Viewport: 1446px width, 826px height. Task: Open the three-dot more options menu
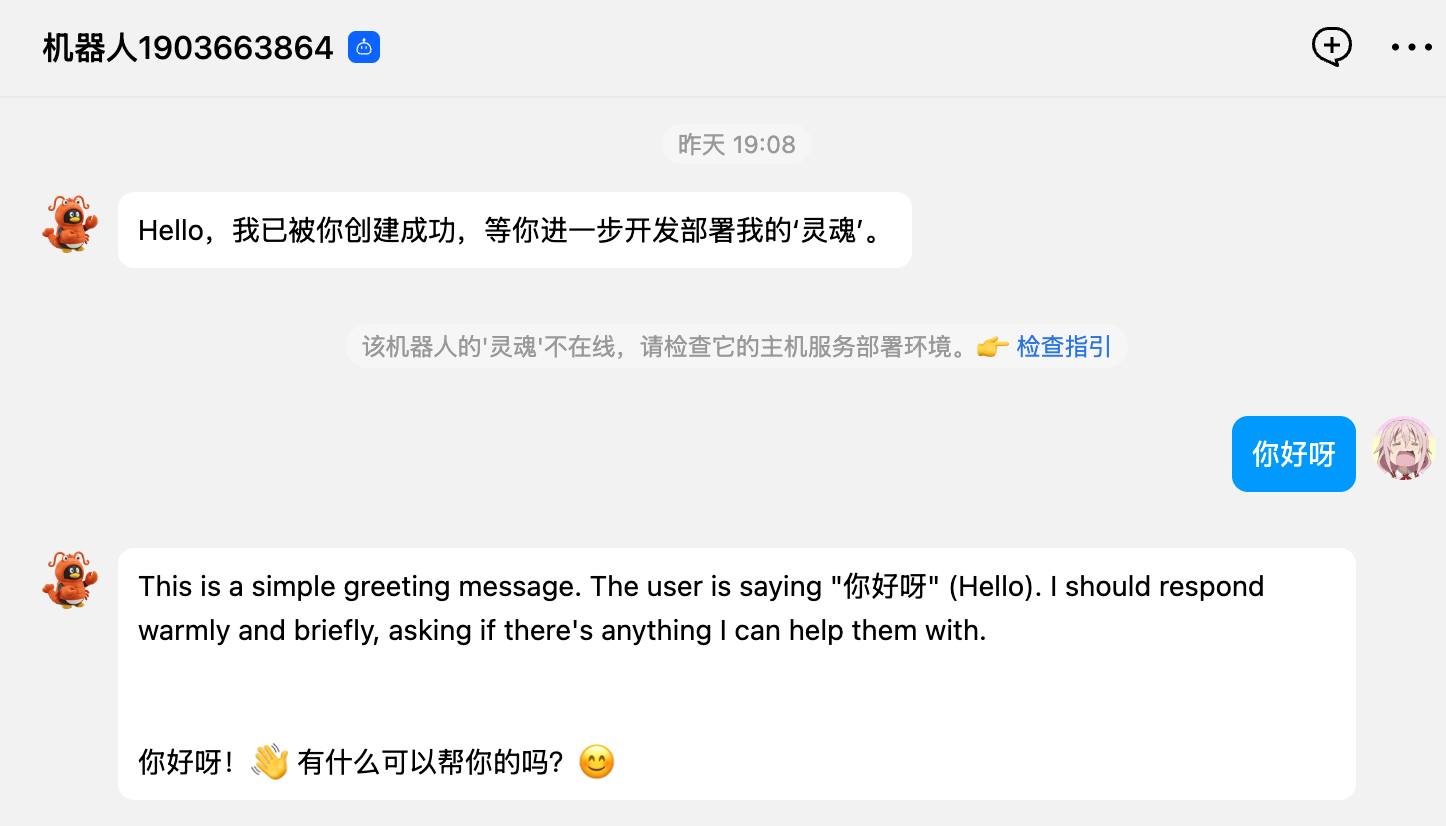(1412, 47)
